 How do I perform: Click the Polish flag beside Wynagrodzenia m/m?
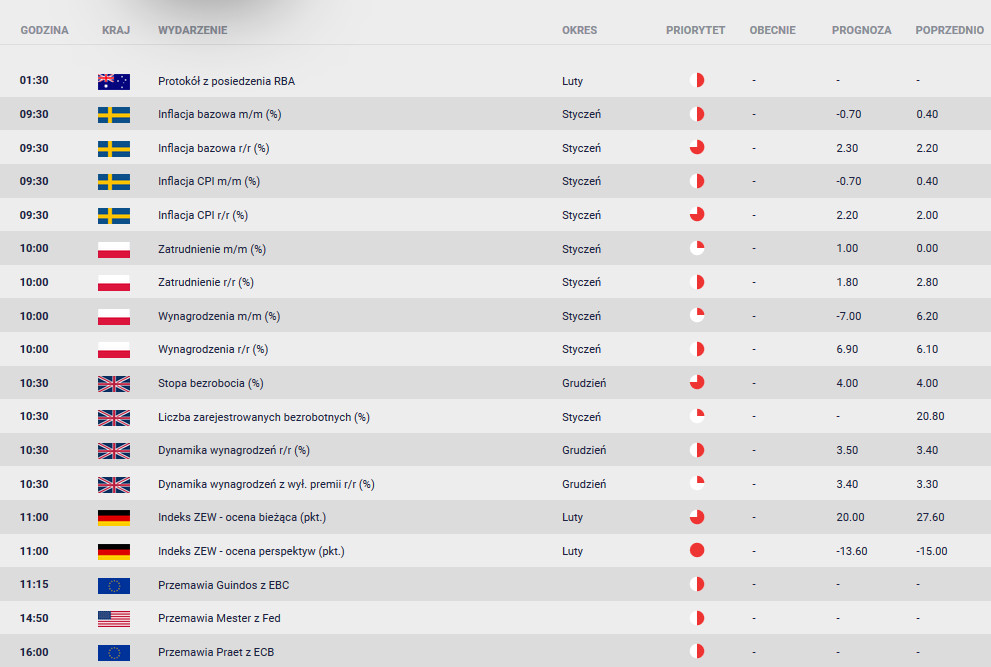point(114,317)
